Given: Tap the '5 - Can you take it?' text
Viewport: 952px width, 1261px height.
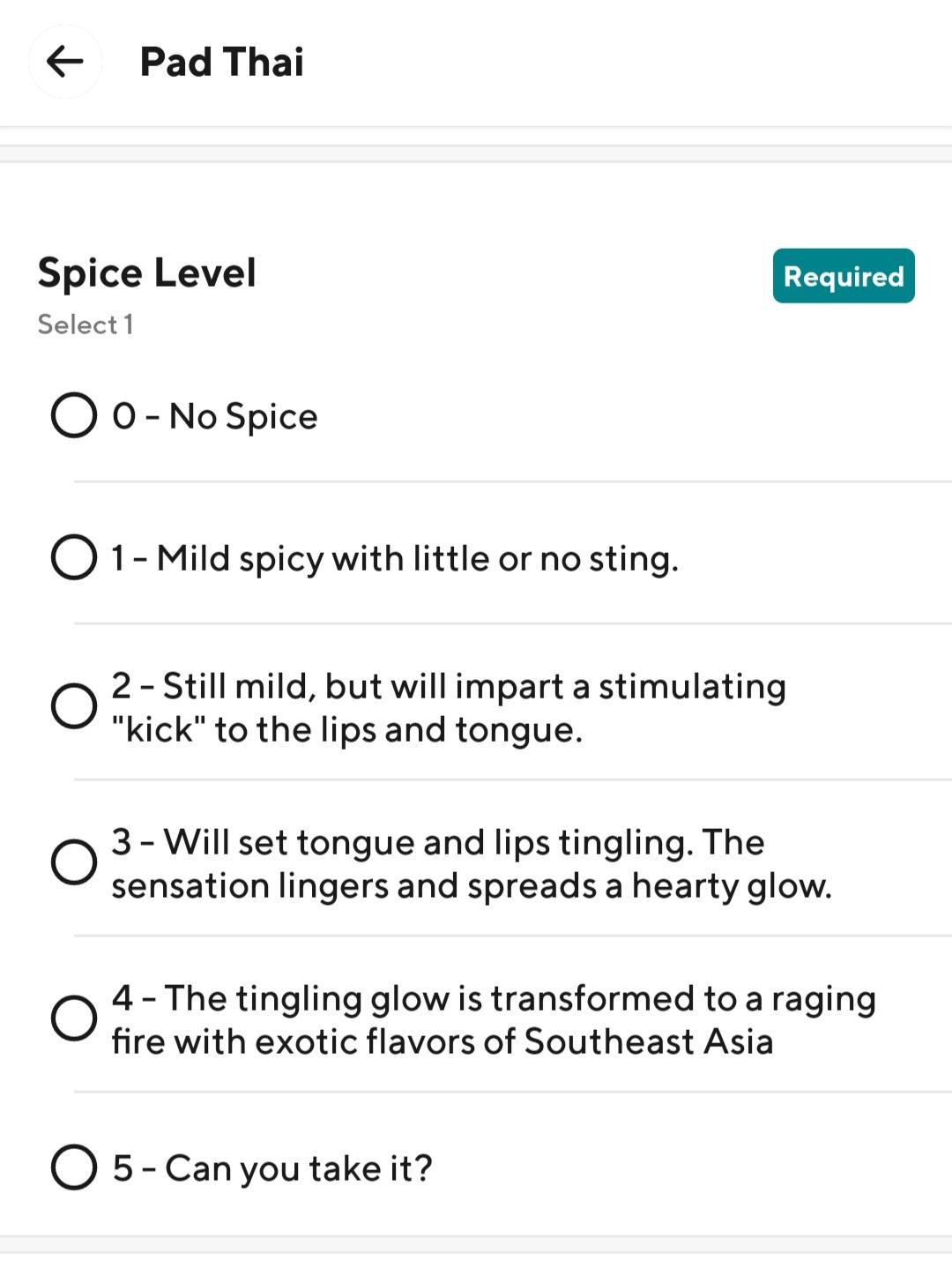Looking at the screenshot, I should pyautogui.click(x=272, y=1168).
